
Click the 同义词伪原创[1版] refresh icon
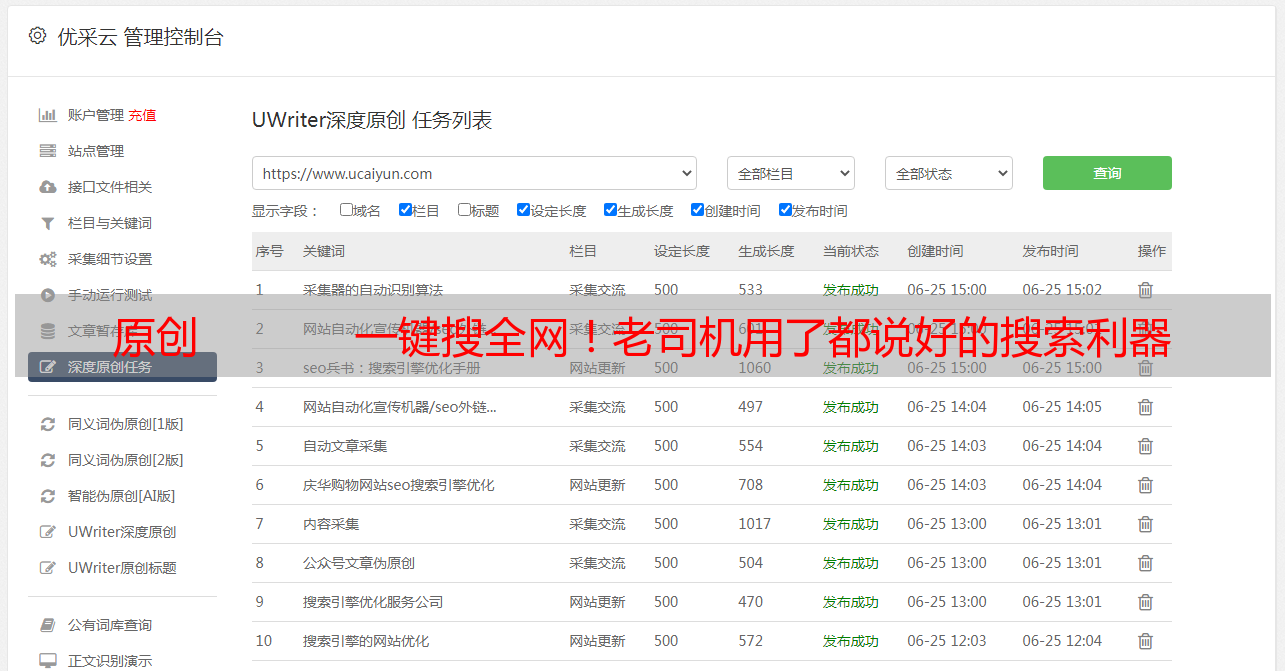47,424
